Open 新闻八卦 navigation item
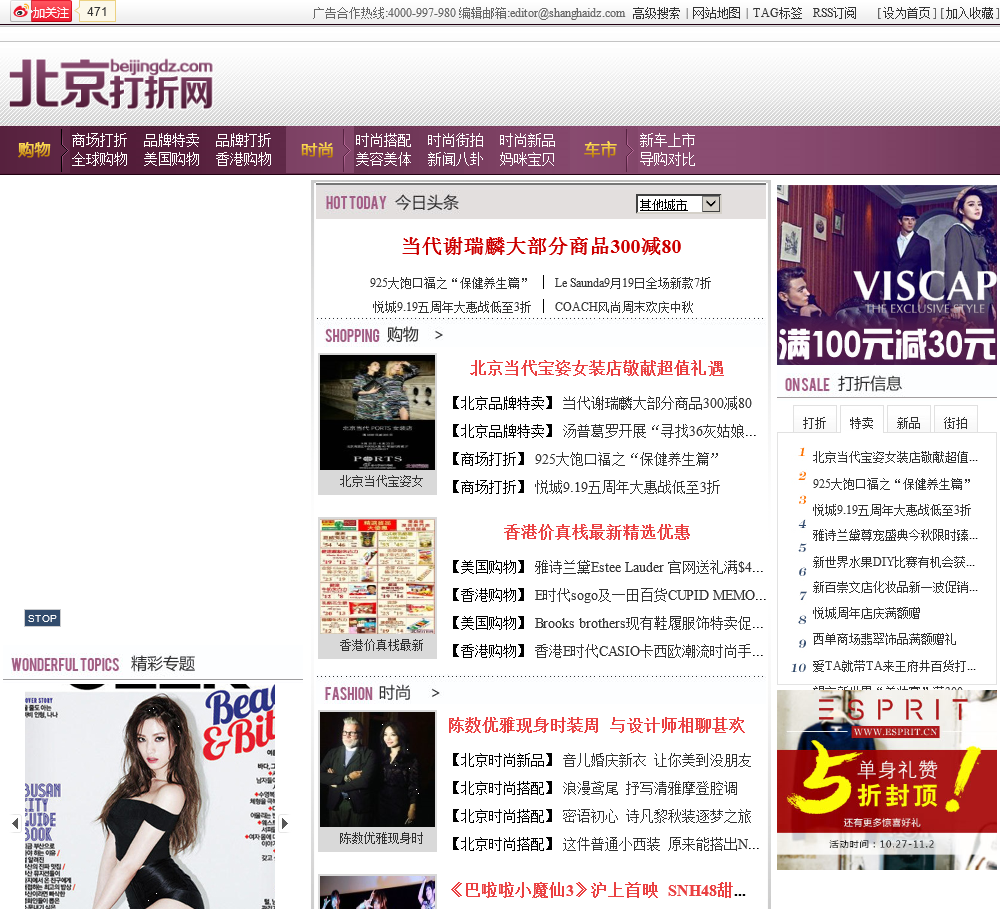The height and width of the screenshot is (909, 1000). click(x=455, y=159)
